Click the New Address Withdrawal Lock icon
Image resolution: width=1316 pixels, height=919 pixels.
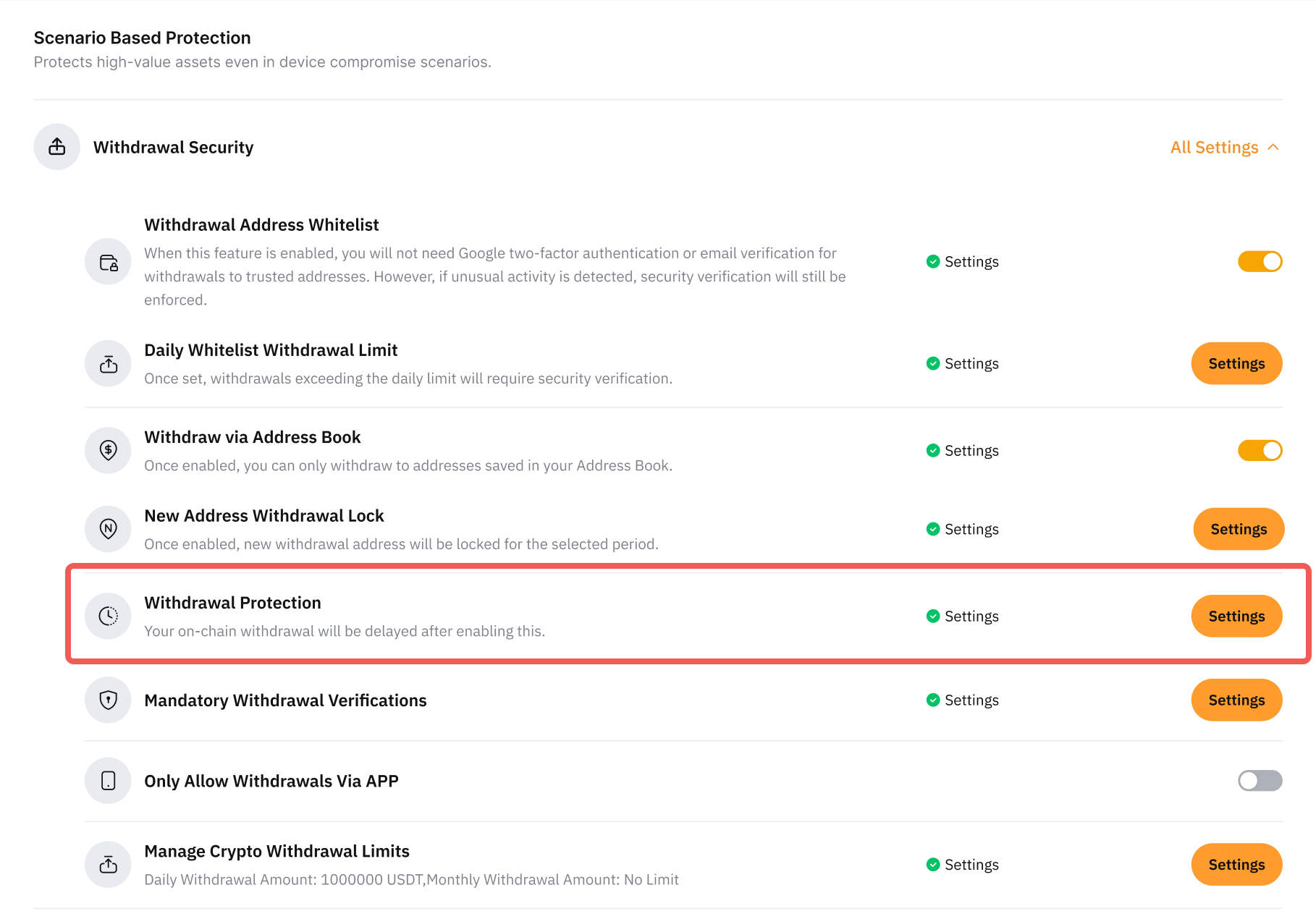(x=108, y=529)
